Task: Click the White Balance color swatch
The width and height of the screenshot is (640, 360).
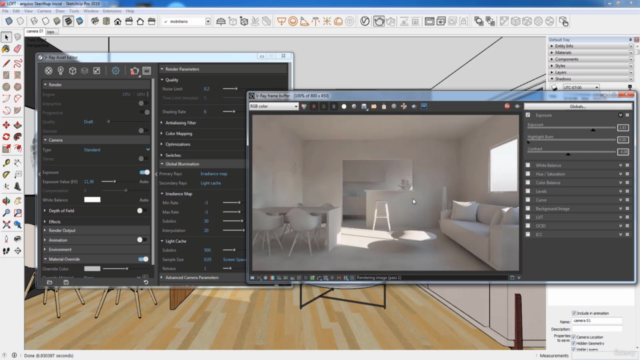Action: [x=92, y=200]
